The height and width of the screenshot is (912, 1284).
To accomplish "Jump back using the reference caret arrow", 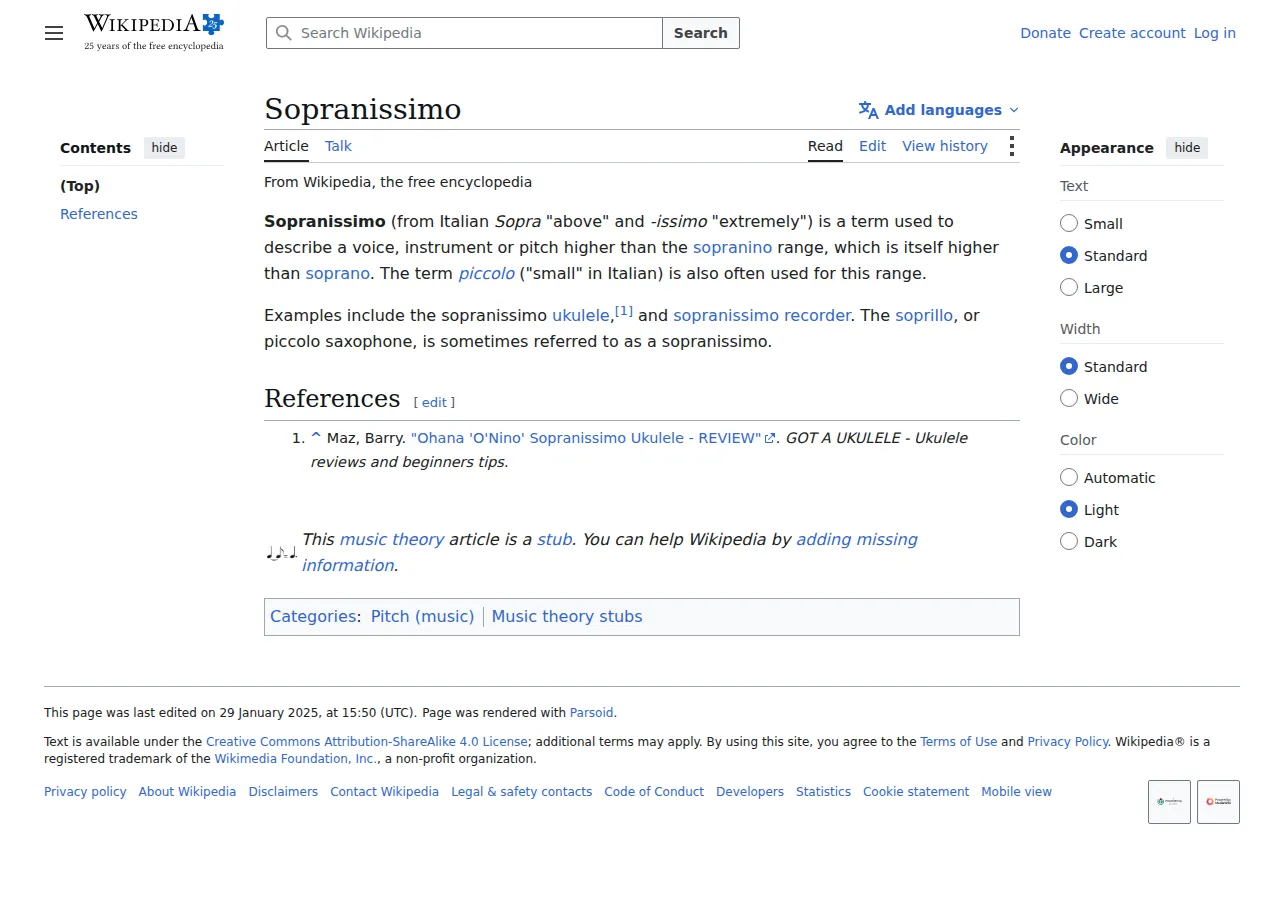I will coord(316,437).
